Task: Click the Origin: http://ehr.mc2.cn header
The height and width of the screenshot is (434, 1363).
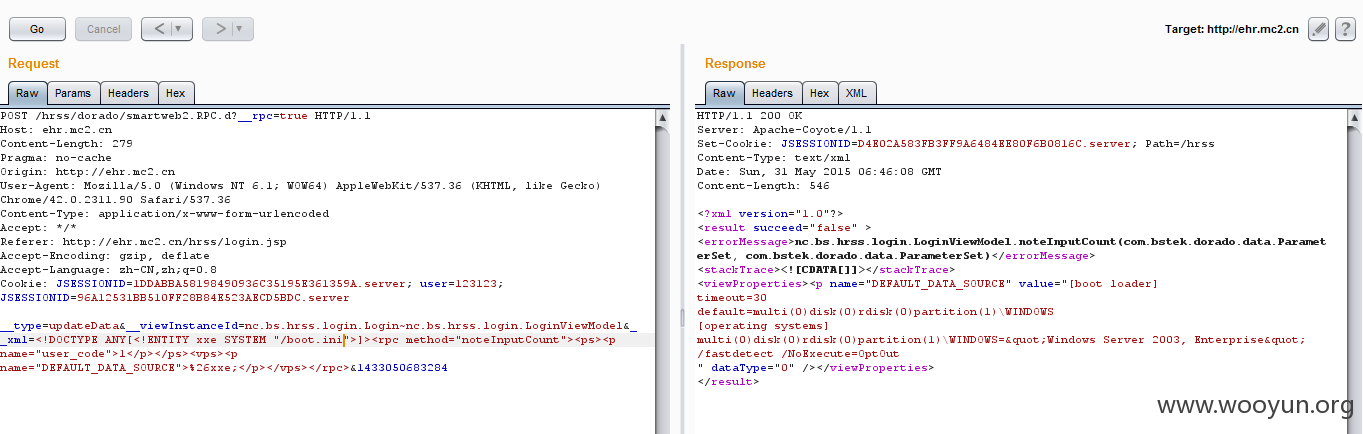Action: click(87, 172)
